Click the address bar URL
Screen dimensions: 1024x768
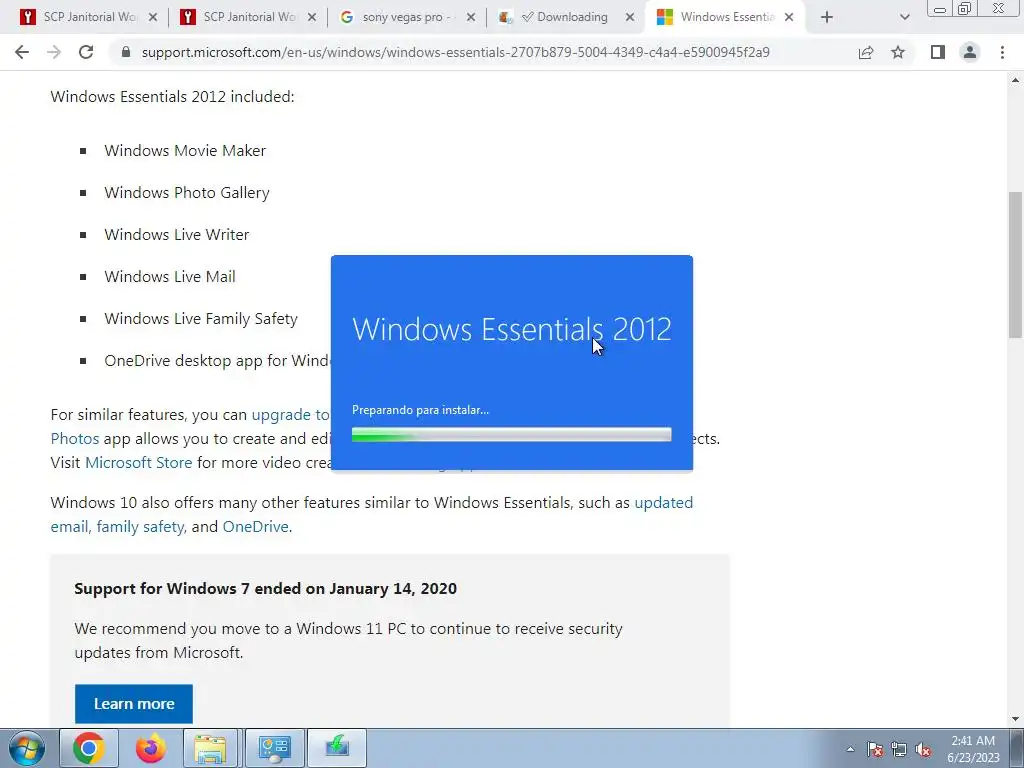[455, 52]
